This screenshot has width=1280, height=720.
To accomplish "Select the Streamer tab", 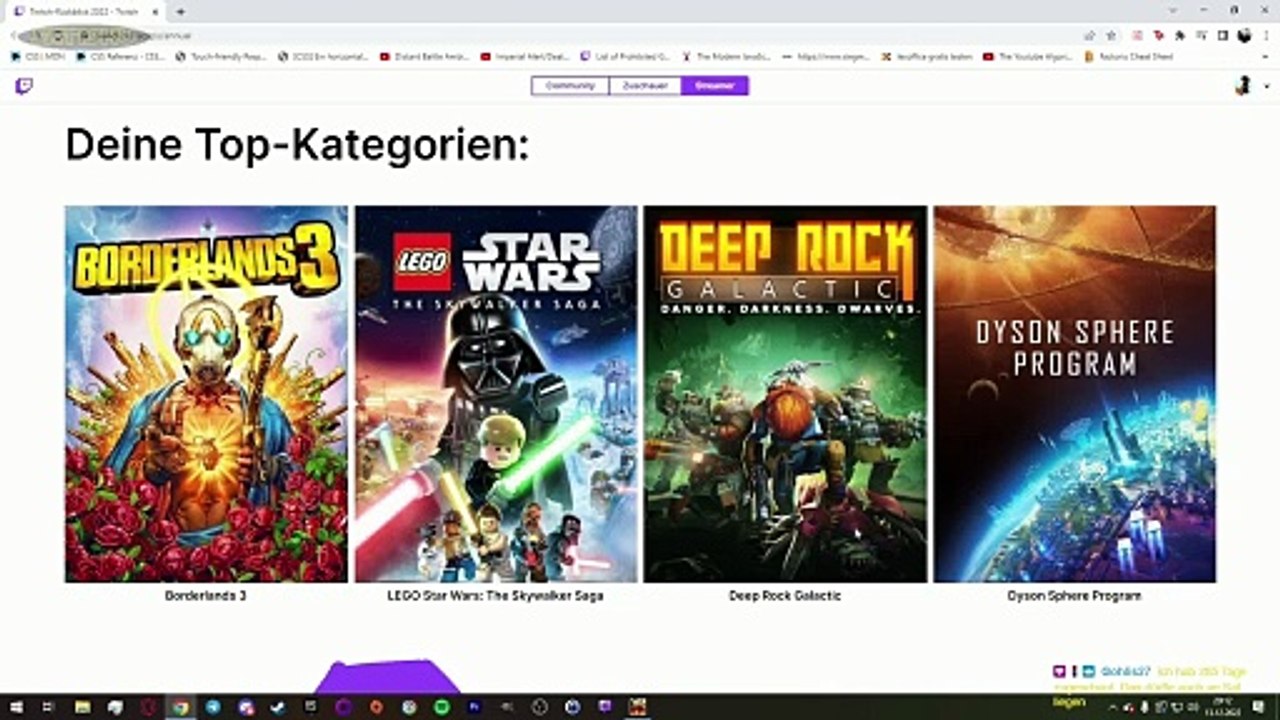I will pyautogui.click(x=715, y=86).
